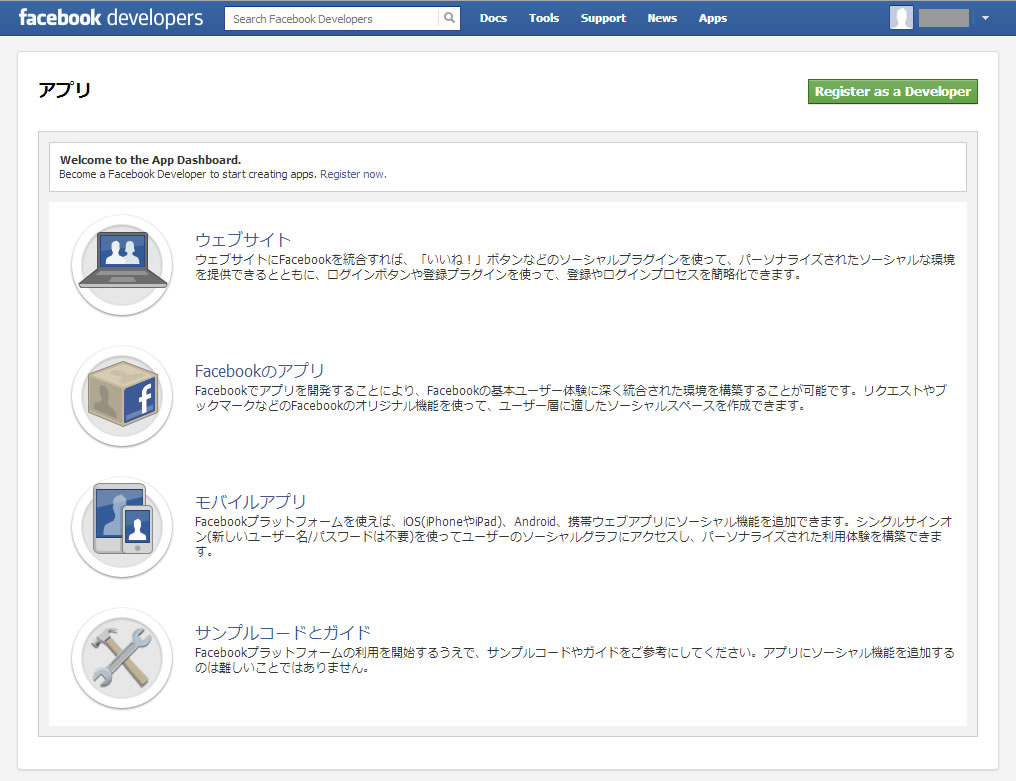The height and width of the screenshot is (781, 1016).
Task: Click Register as a Developer button
Action: tap(892, 91)
